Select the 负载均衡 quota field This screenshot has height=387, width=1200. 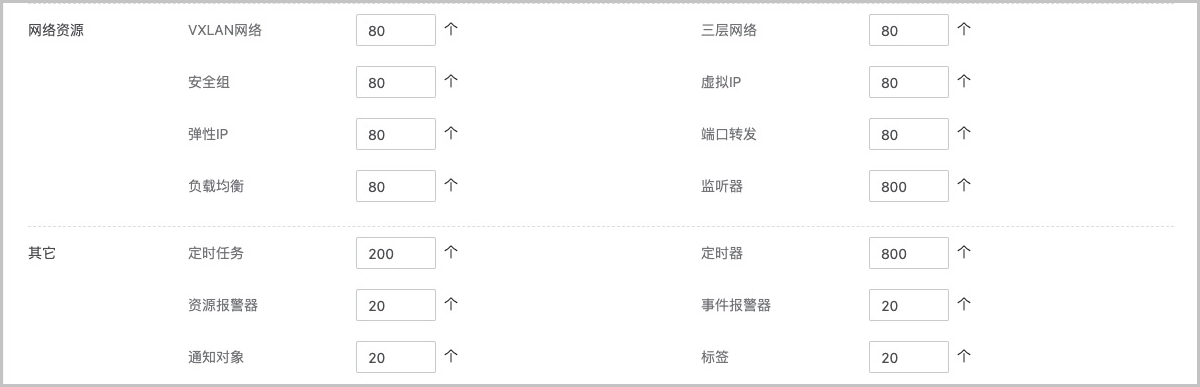[x=396, y=186]
